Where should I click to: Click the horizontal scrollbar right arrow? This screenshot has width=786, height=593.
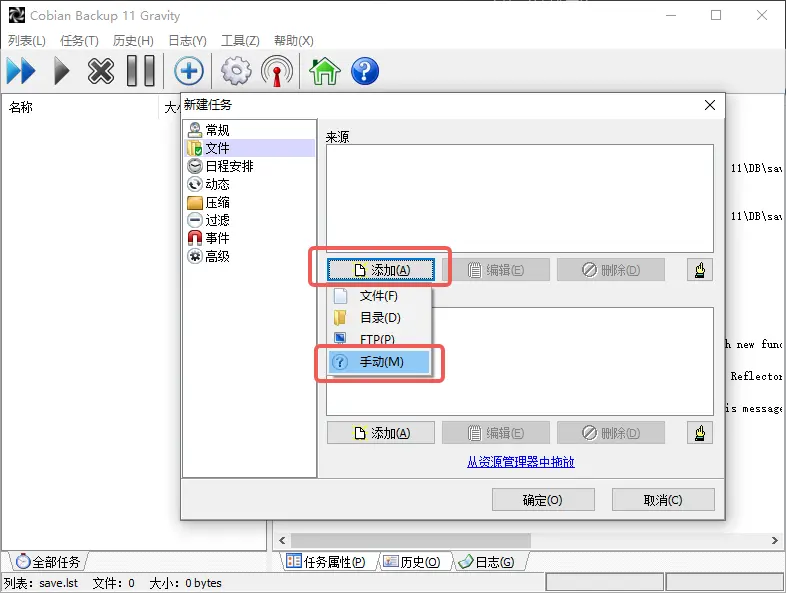tap(774, 540)
